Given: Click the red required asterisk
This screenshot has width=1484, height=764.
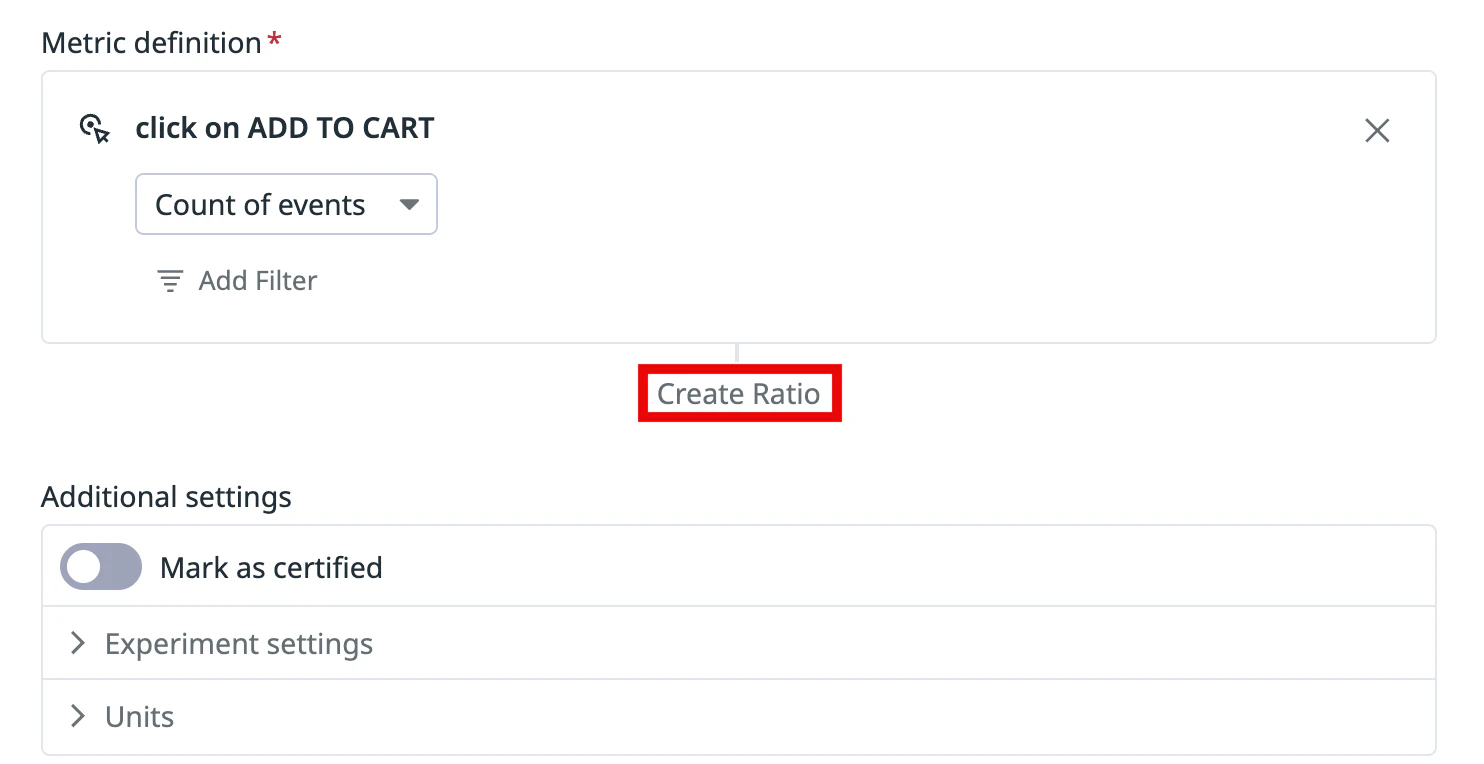Looking at the screenshot, I should (x=274, y=42).
